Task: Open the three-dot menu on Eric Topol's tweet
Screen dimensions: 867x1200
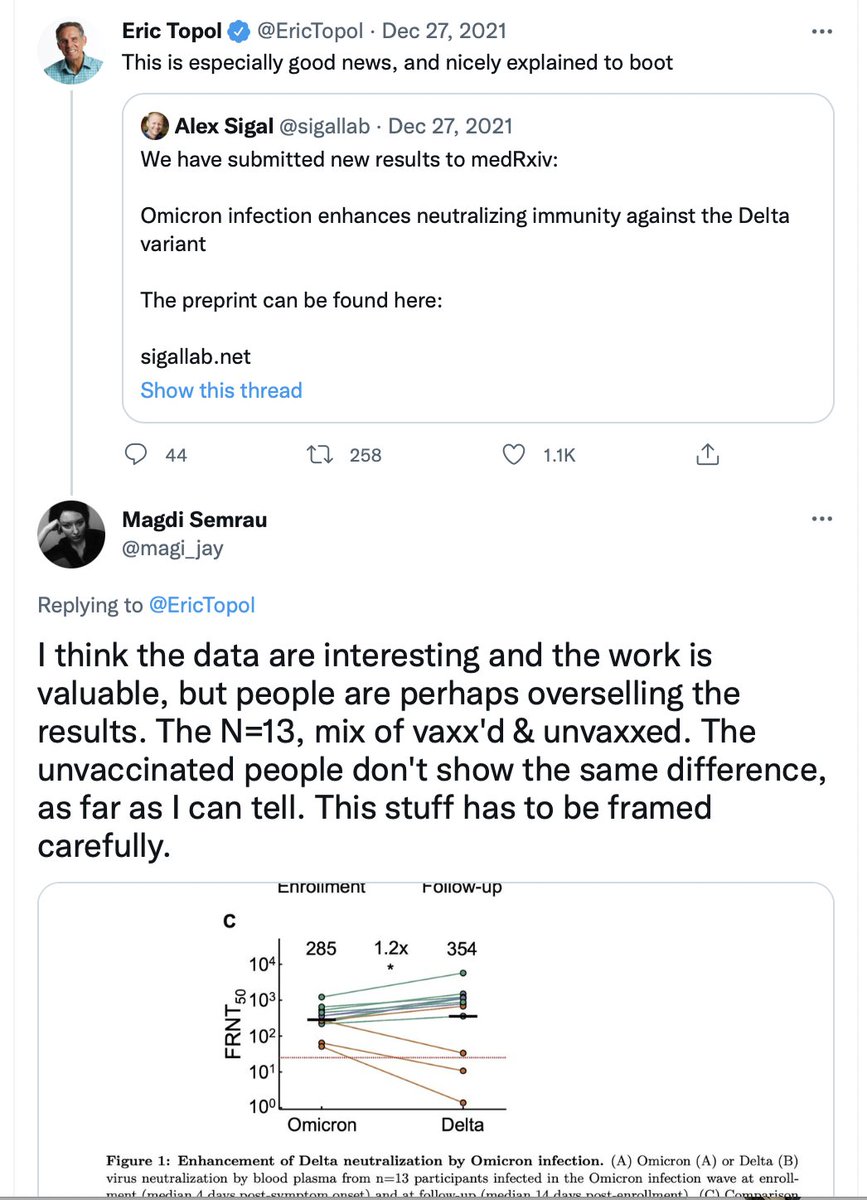Action: pos(822,32)
